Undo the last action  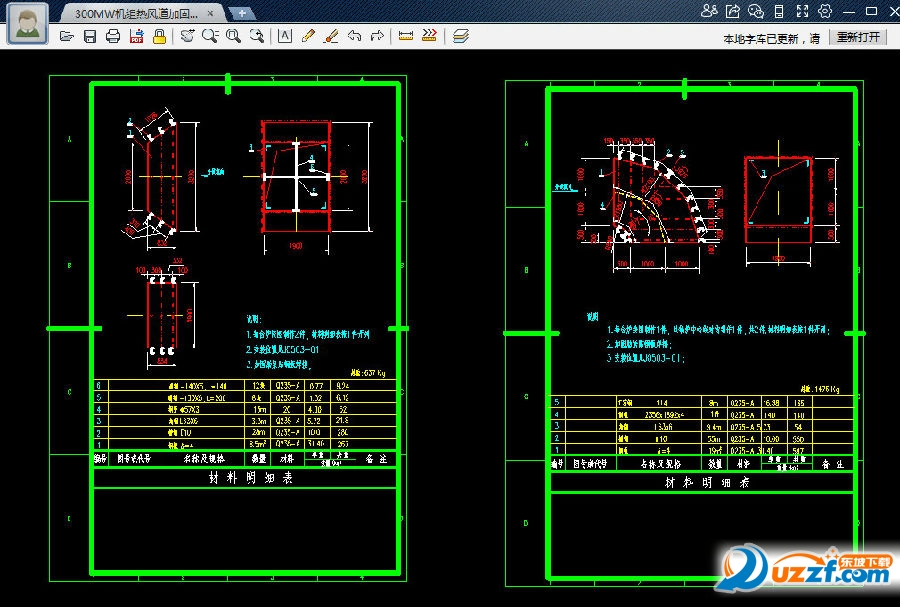[x=354, y=36]
